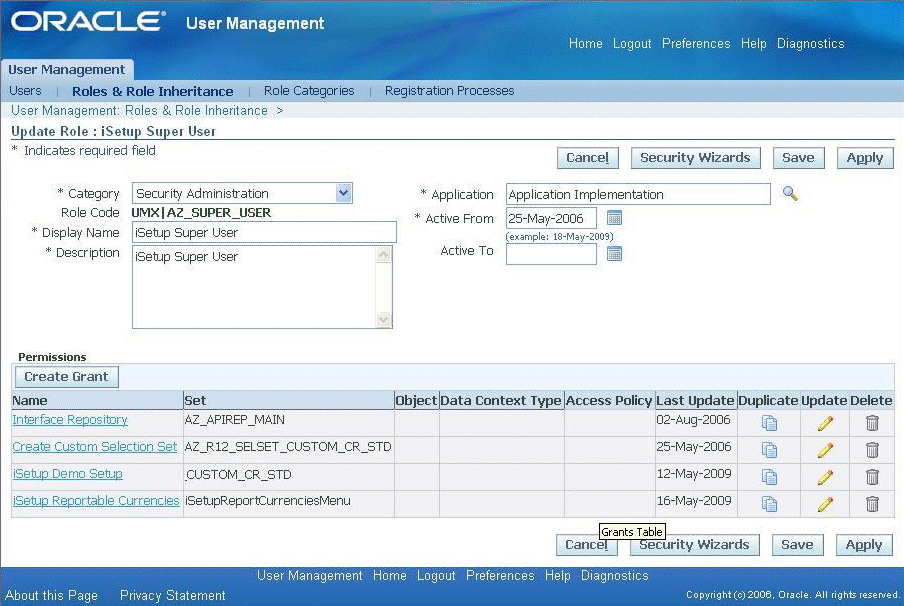Duplicate the Create Custom Selection Set grant
Screen dimensions: 904x606
point(769,450)
